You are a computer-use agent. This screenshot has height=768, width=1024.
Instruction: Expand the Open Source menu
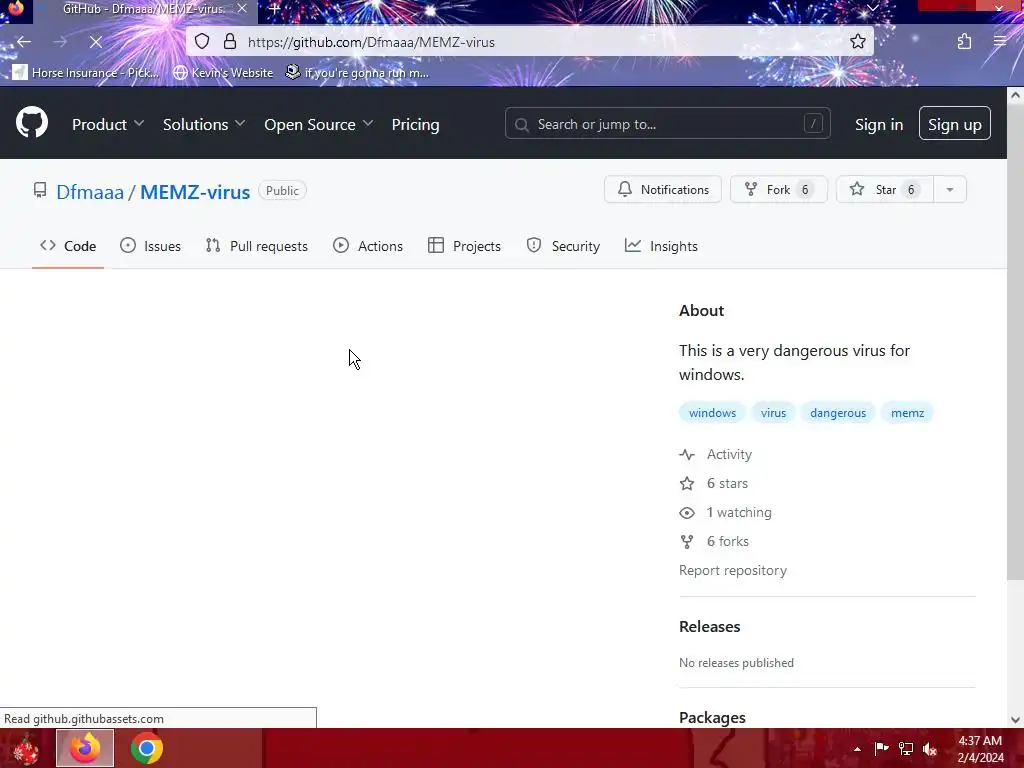pos(319,124)
